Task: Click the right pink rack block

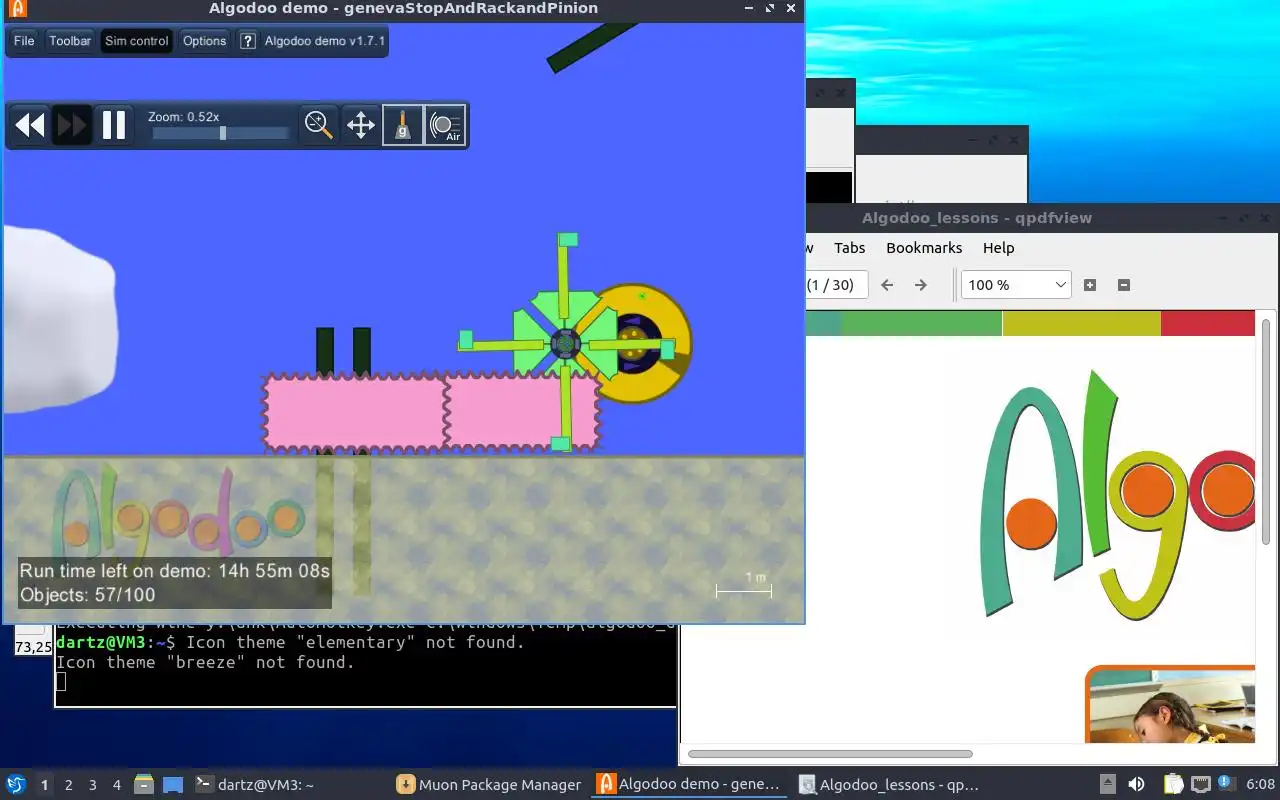Action: pos(521,414)
